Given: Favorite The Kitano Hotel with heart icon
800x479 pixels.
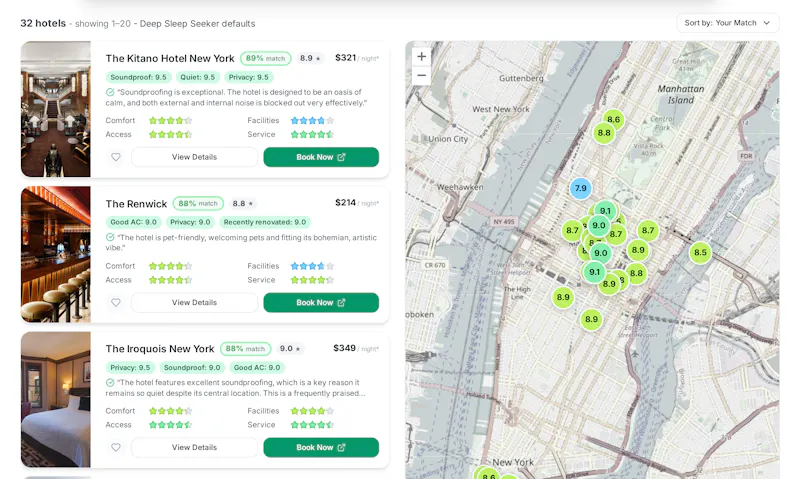Looking at the screenshot, I should coord(116,157).
